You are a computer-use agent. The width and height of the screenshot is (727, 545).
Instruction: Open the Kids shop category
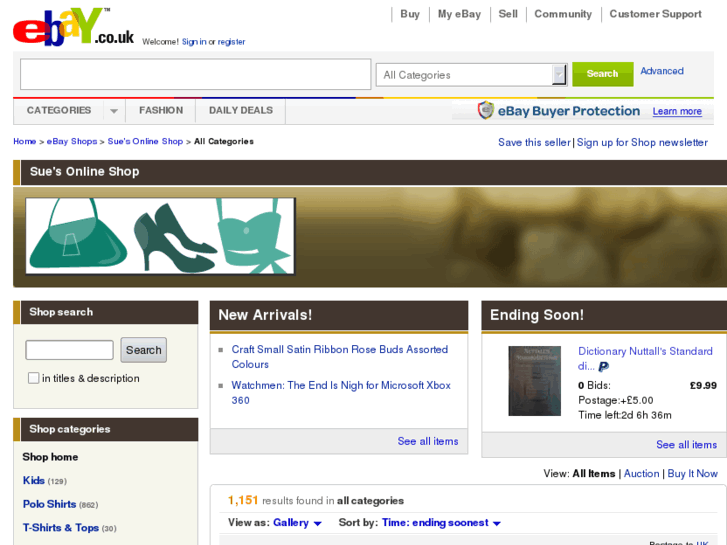[34, 481]
